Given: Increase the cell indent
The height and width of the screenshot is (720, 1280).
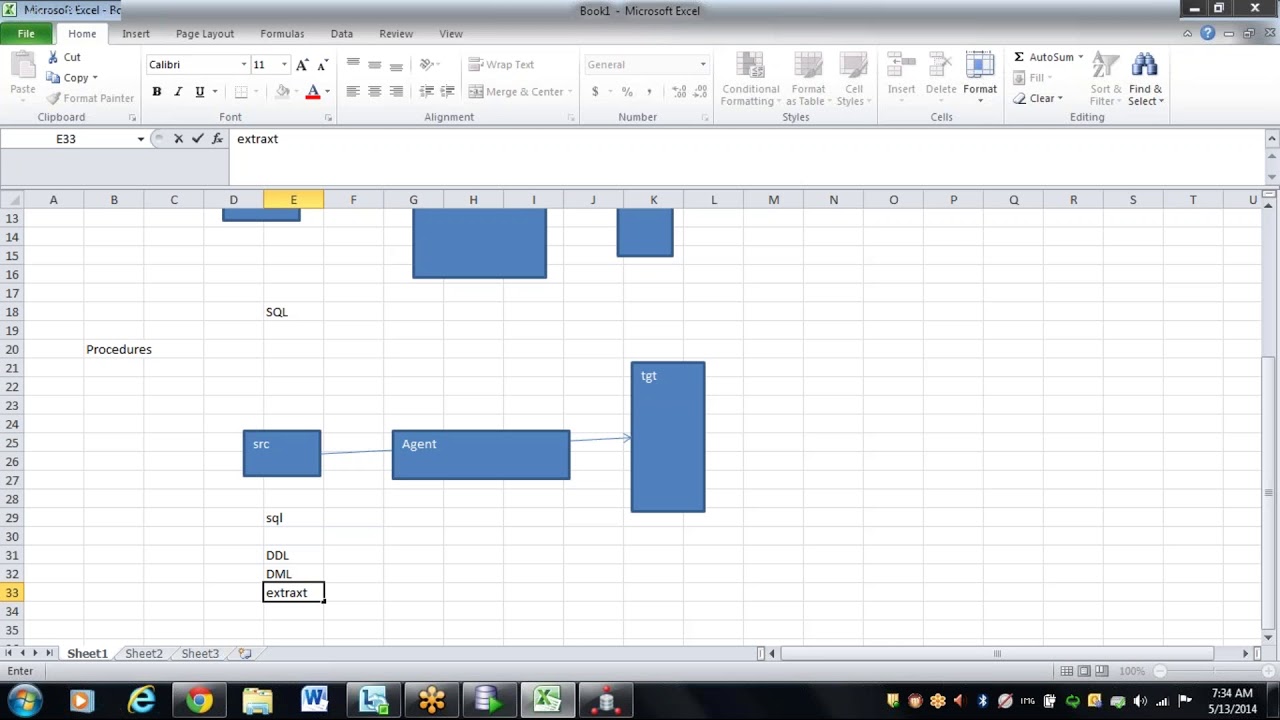Looking at the screenshot, I should coord(449,92).
